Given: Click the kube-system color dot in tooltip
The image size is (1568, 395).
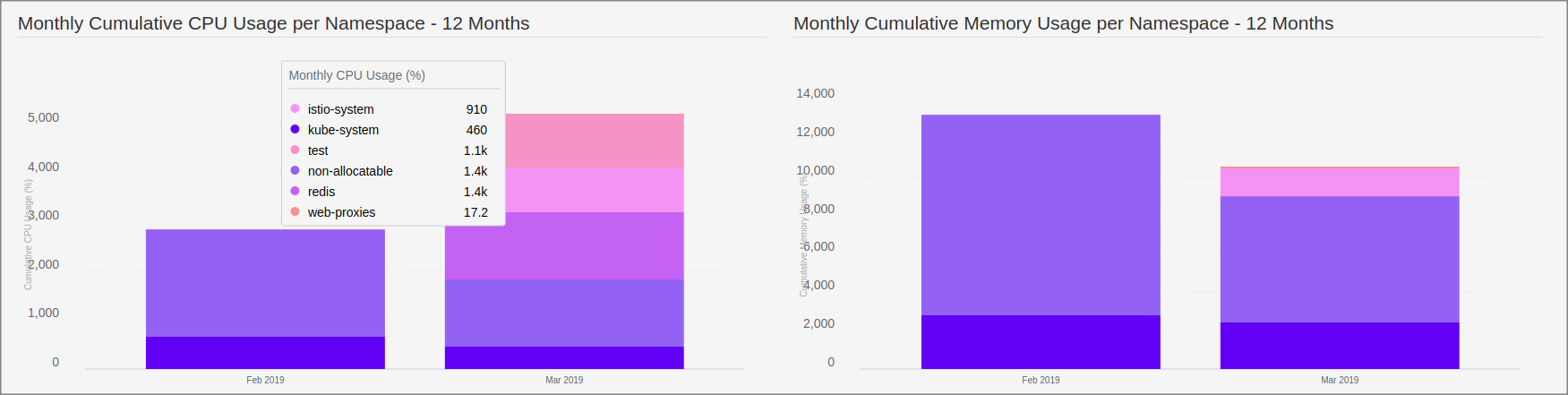Looking at the screenshot, I should coord(295,129).
